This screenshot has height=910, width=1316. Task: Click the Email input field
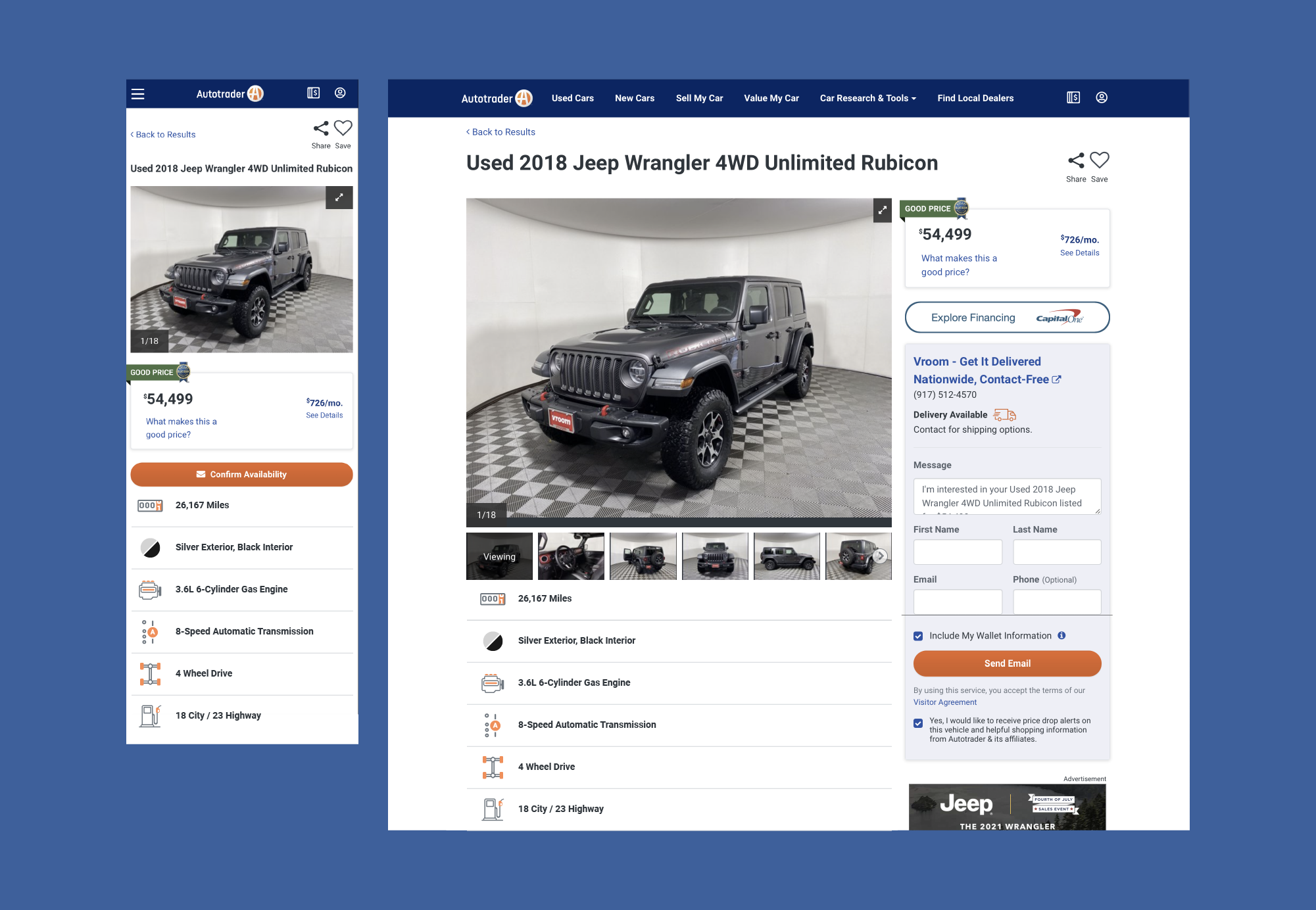click(958, 601)
